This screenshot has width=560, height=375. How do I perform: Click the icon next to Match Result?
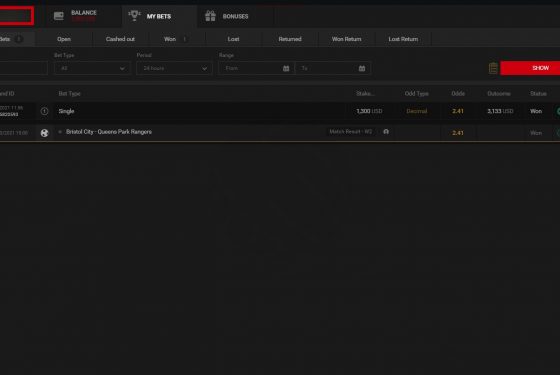click(x=386, y=132)
